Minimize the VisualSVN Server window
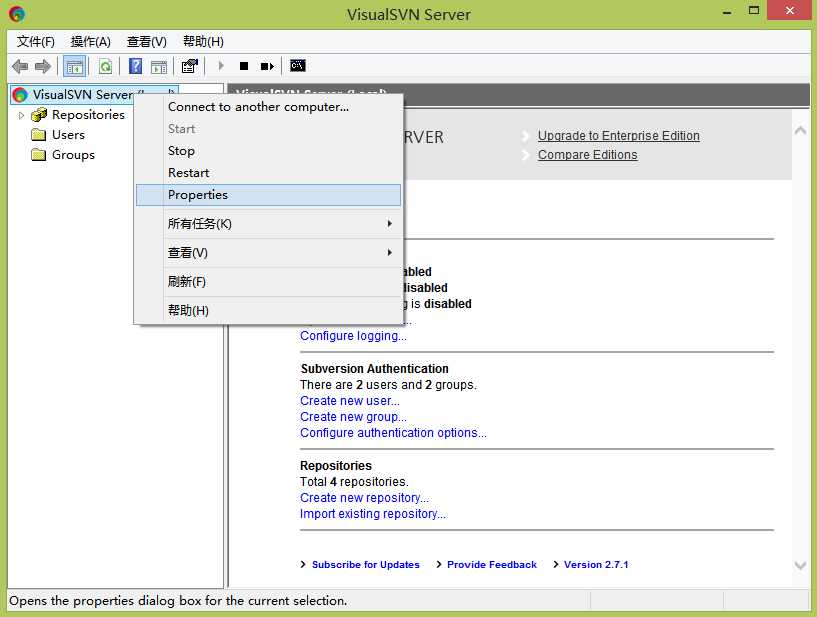817x617 pixels. 727,11
